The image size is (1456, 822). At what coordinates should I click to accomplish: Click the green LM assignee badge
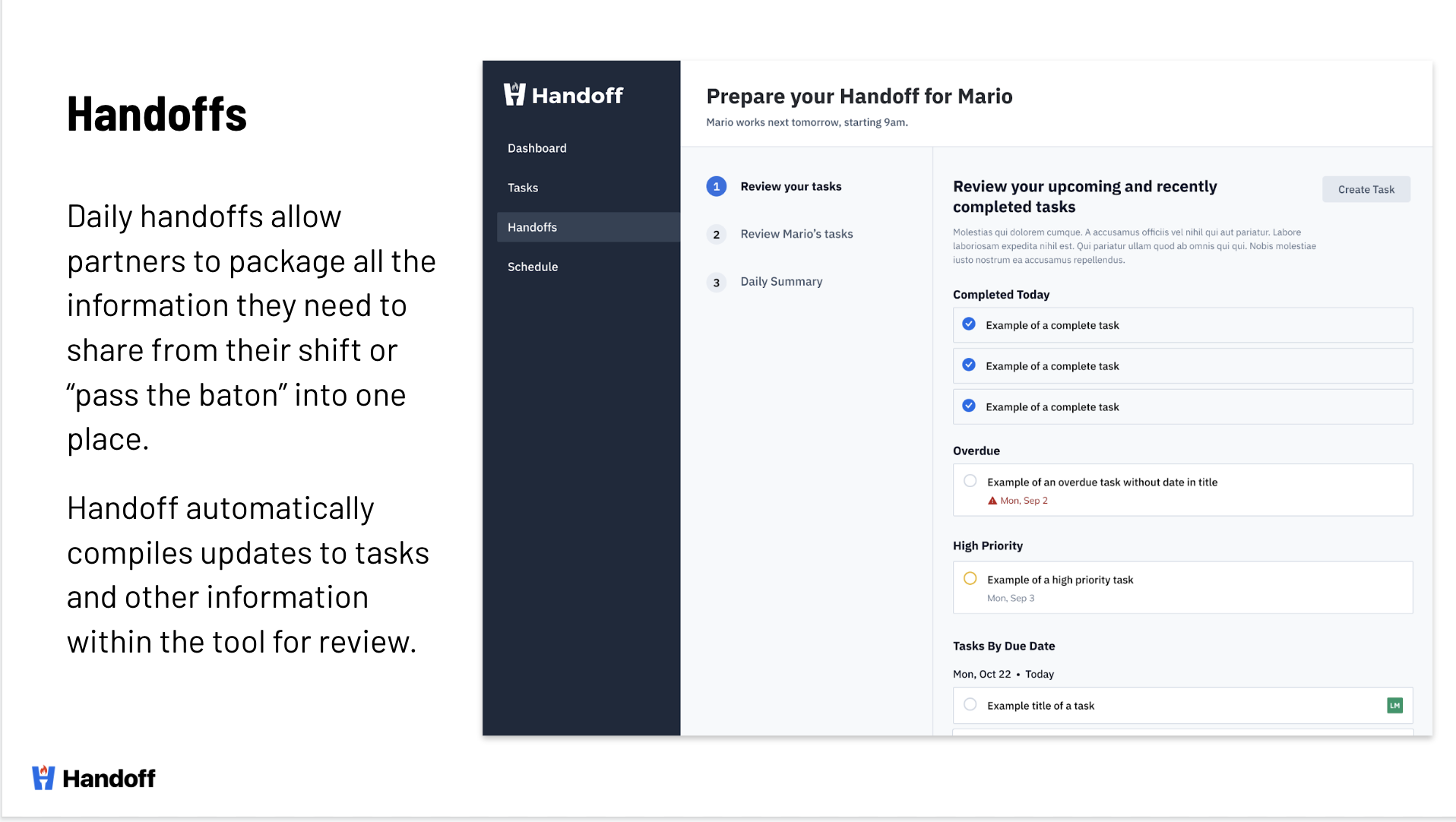click(x=1394, y=706)
